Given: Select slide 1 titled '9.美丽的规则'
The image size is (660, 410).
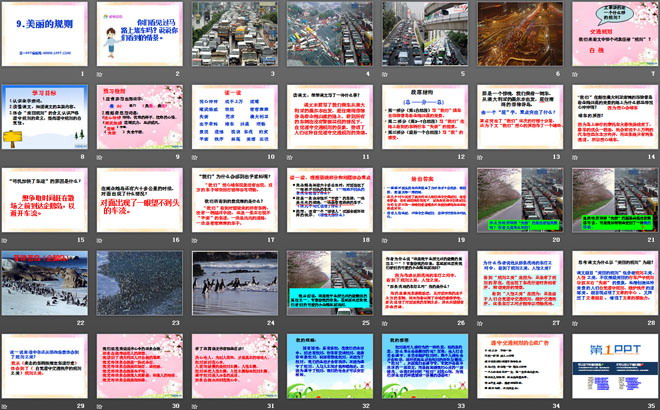Looking at the screenshot, I should 45,34.
